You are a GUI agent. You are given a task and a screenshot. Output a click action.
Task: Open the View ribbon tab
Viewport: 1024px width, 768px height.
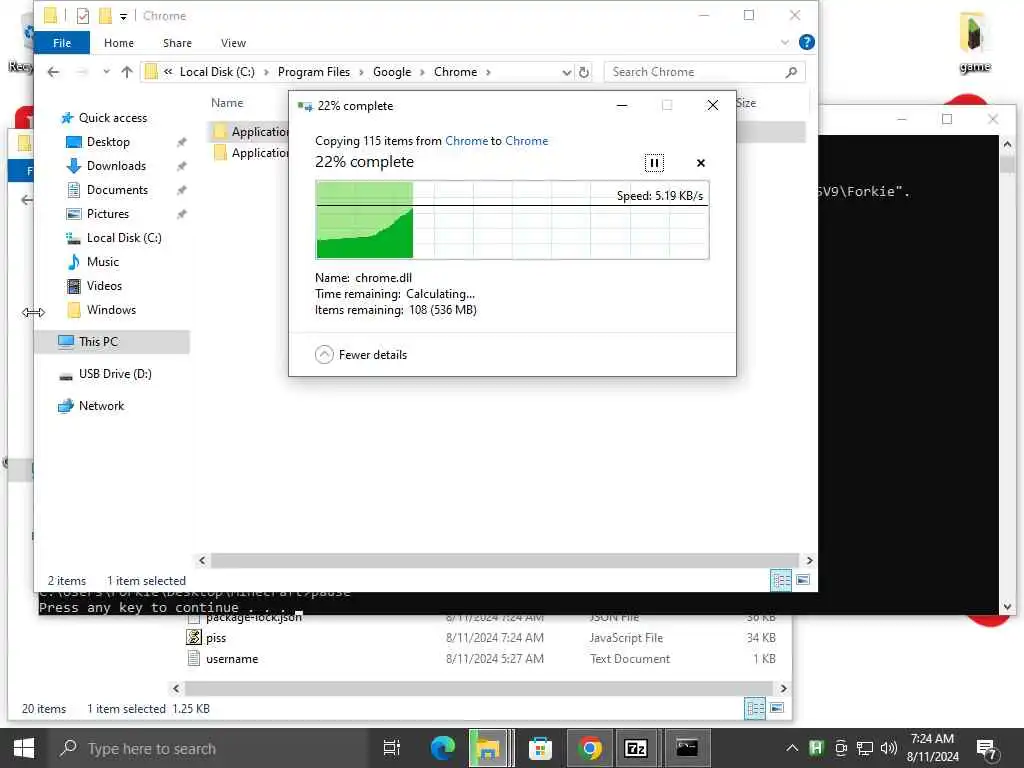pos(233,43)
